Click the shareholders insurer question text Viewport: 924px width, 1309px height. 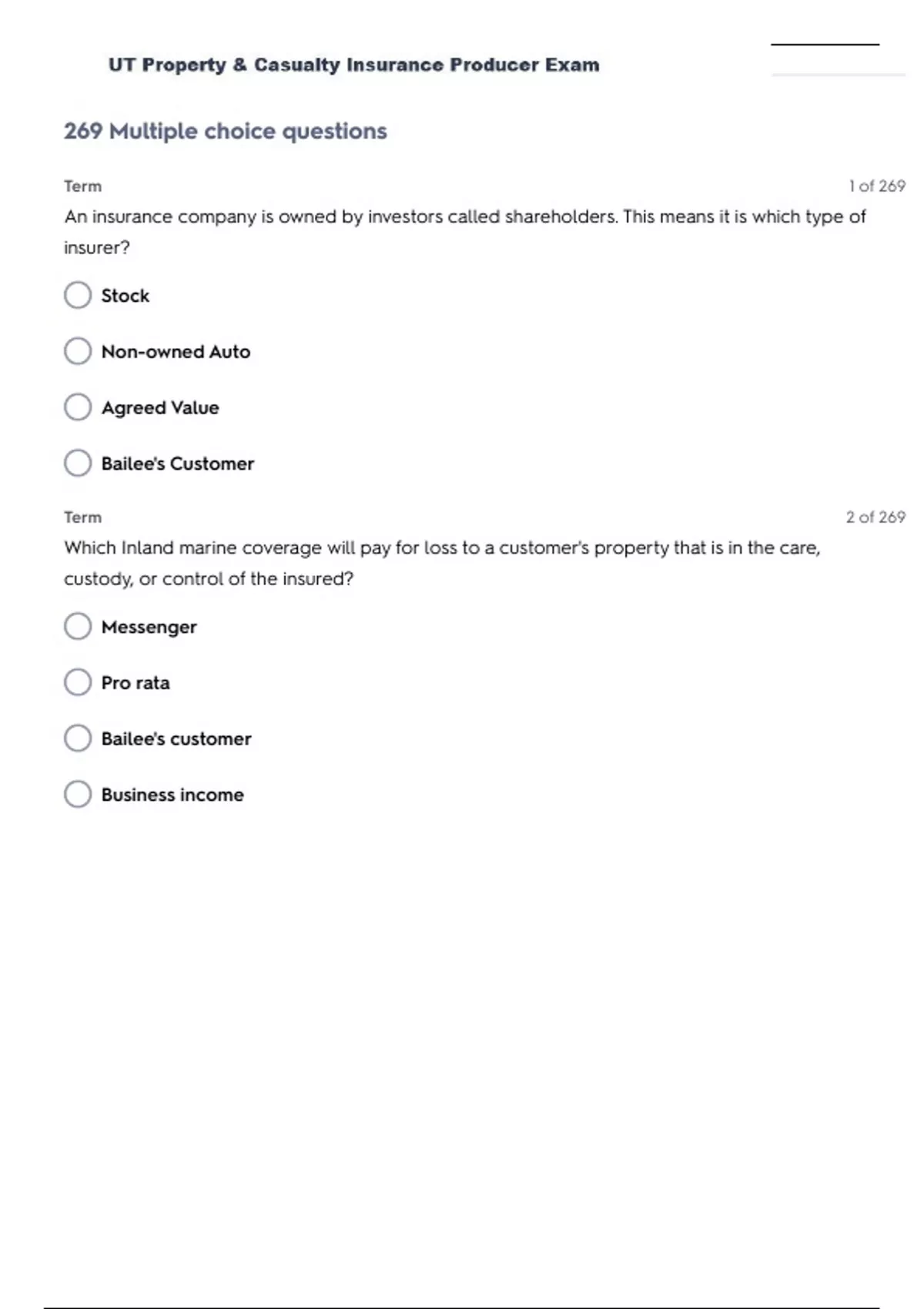[464, 232]
